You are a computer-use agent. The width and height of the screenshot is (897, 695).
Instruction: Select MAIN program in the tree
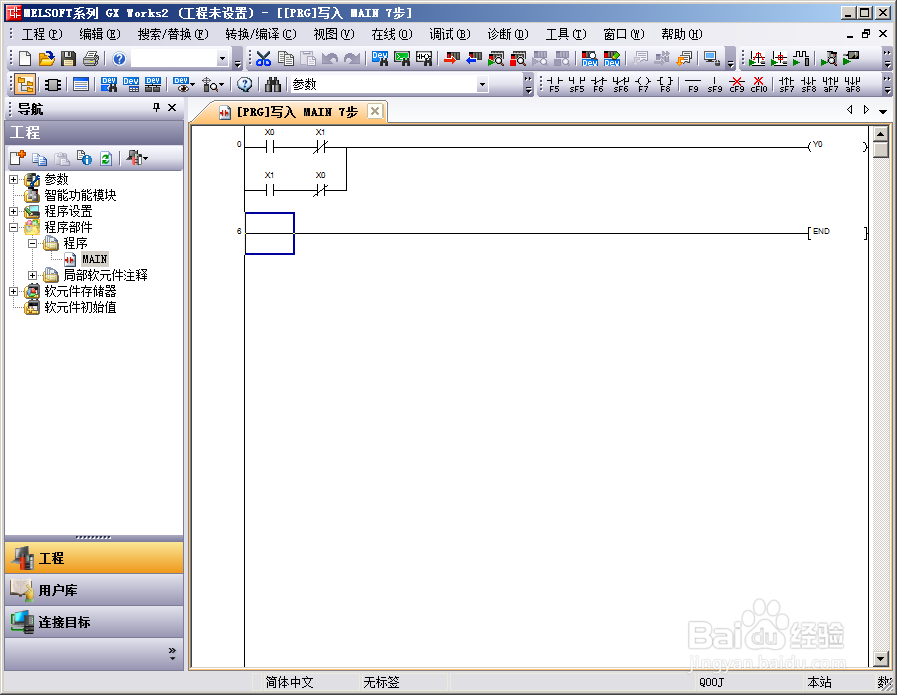(94, 260)
